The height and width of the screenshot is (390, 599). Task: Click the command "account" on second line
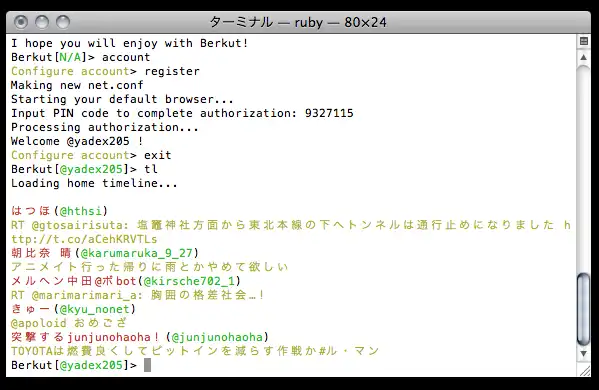point(126,57)
